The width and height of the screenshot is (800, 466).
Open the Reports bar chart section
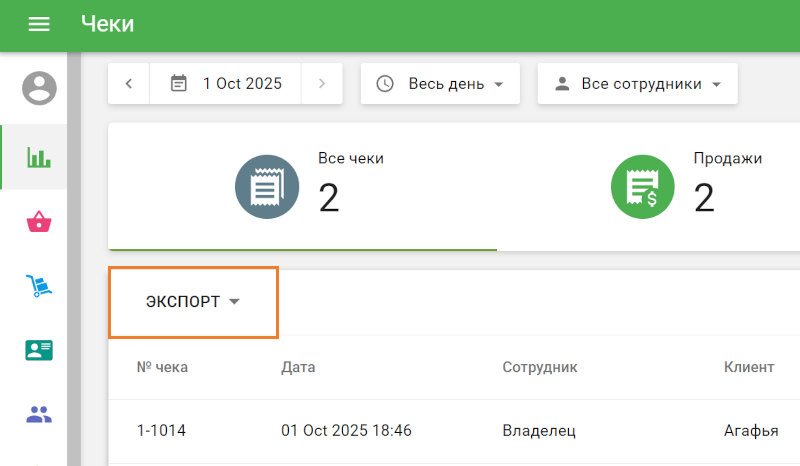pyautogui.click(x=39, y=157)
